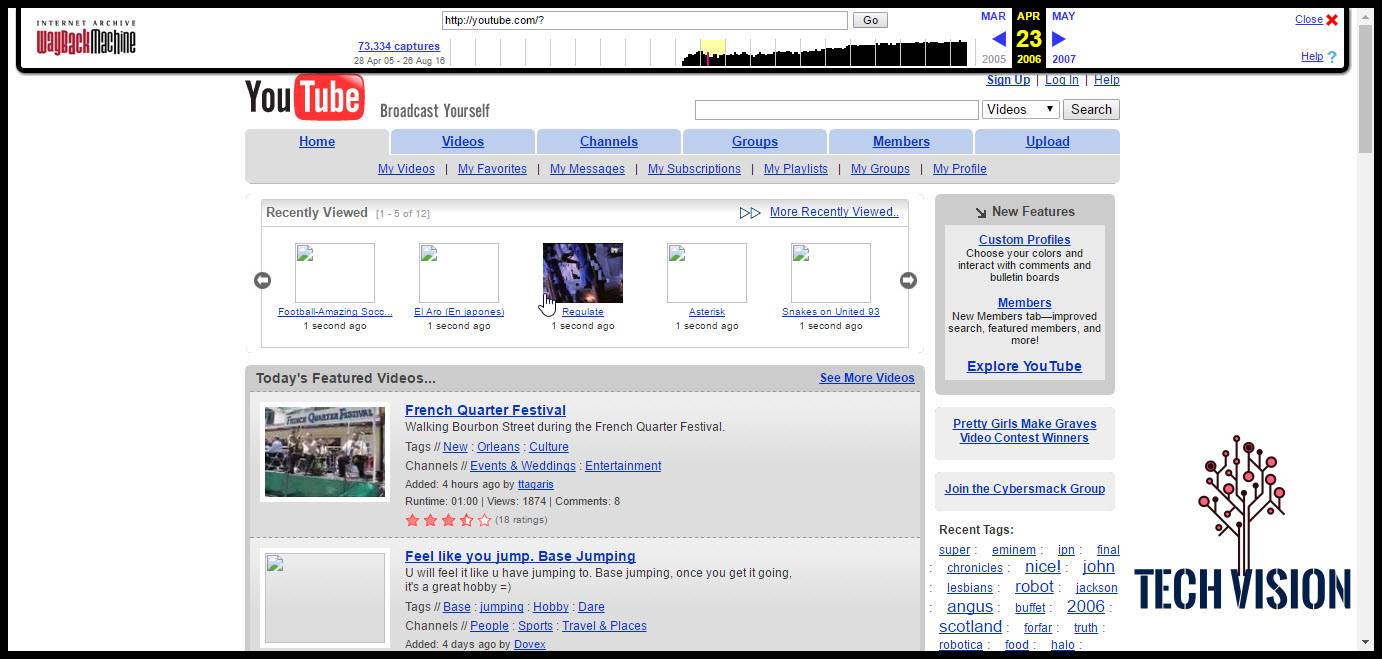Open My Messages submenu link
The width and height of the screenshot is (1382, 659).
(587, 169)
